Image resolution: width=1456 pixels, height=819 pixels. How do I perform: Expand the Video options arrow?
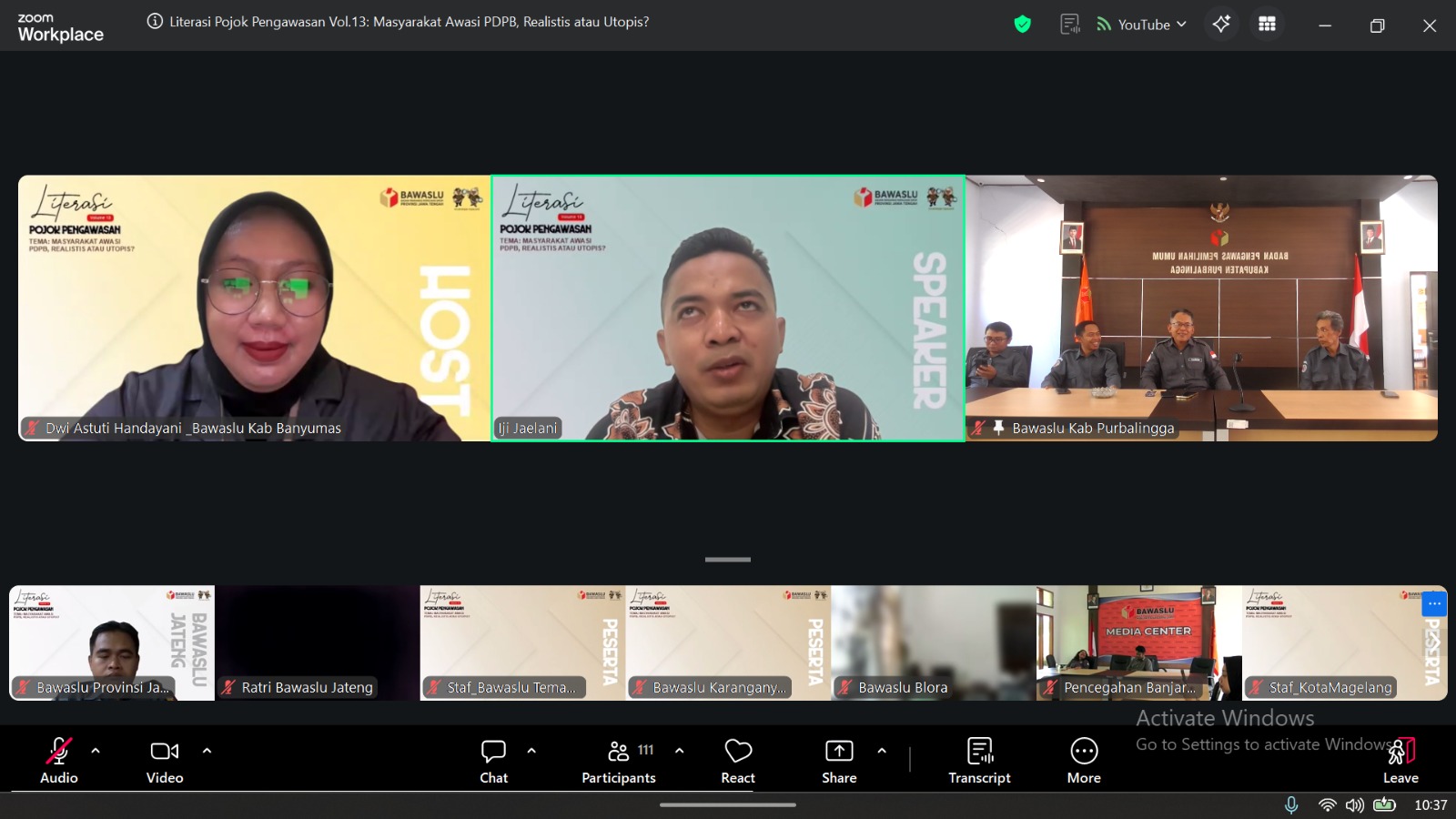207,751
